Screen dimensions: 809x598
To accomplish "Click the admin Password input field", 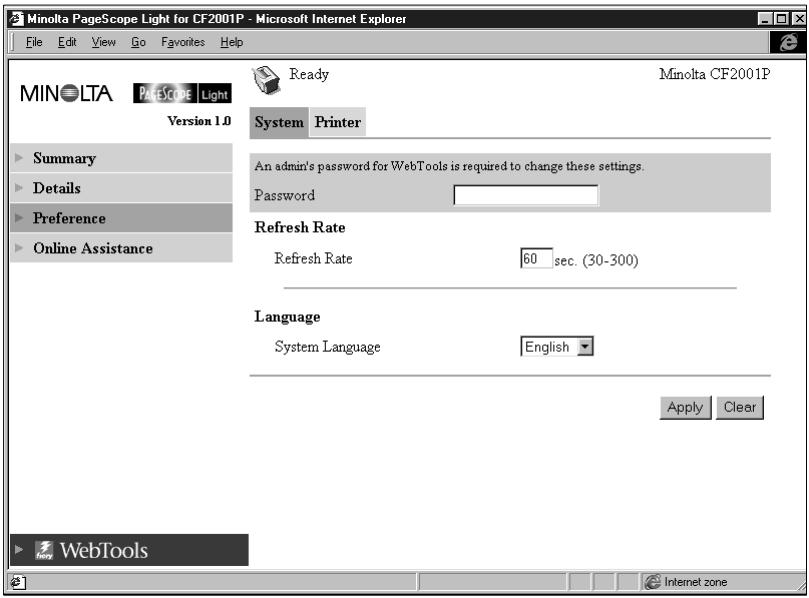I will coord(526,195).
